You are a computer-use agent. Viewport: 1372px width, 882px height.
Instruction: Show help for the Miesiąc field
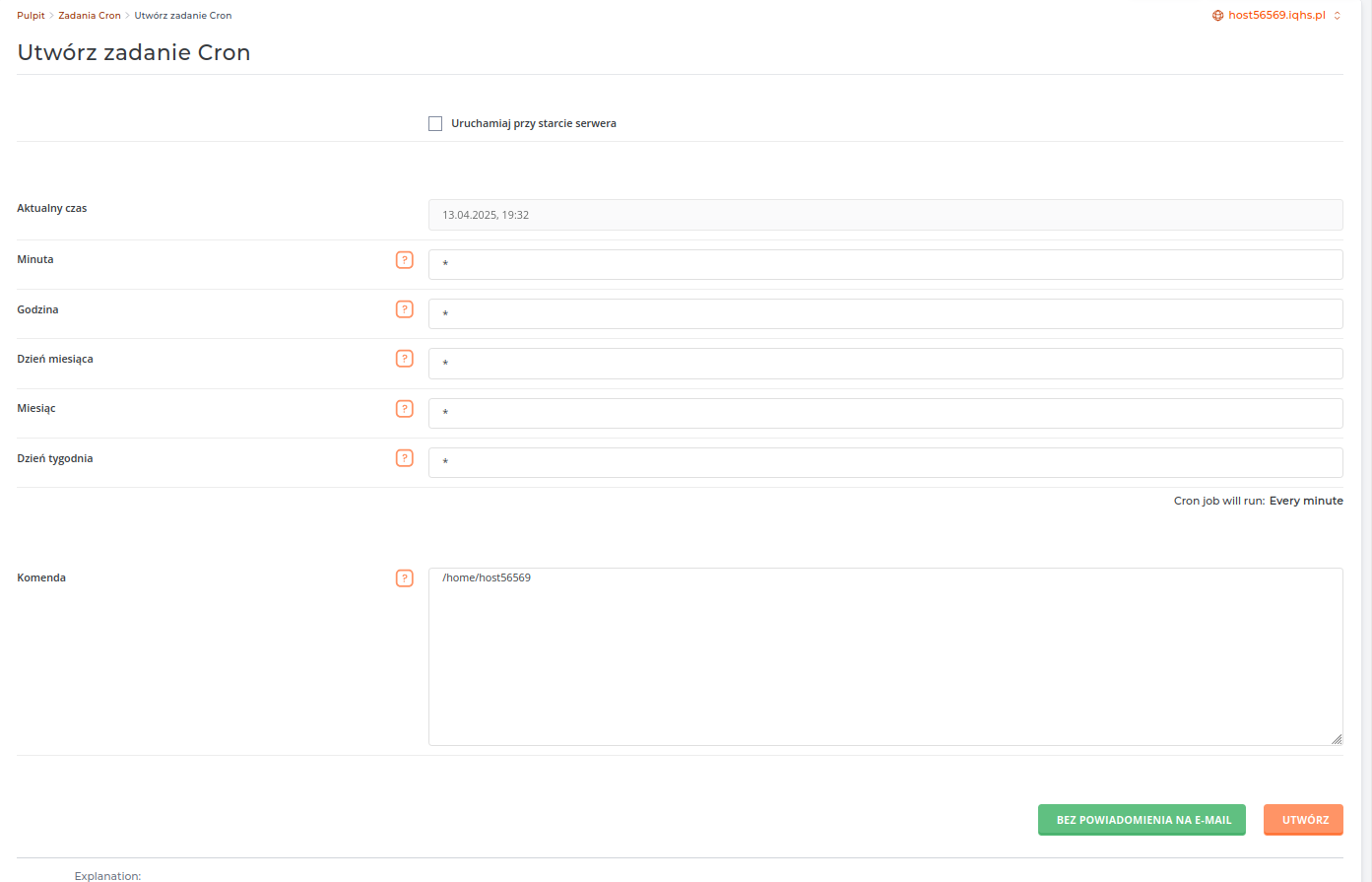[x=404, y=409]
